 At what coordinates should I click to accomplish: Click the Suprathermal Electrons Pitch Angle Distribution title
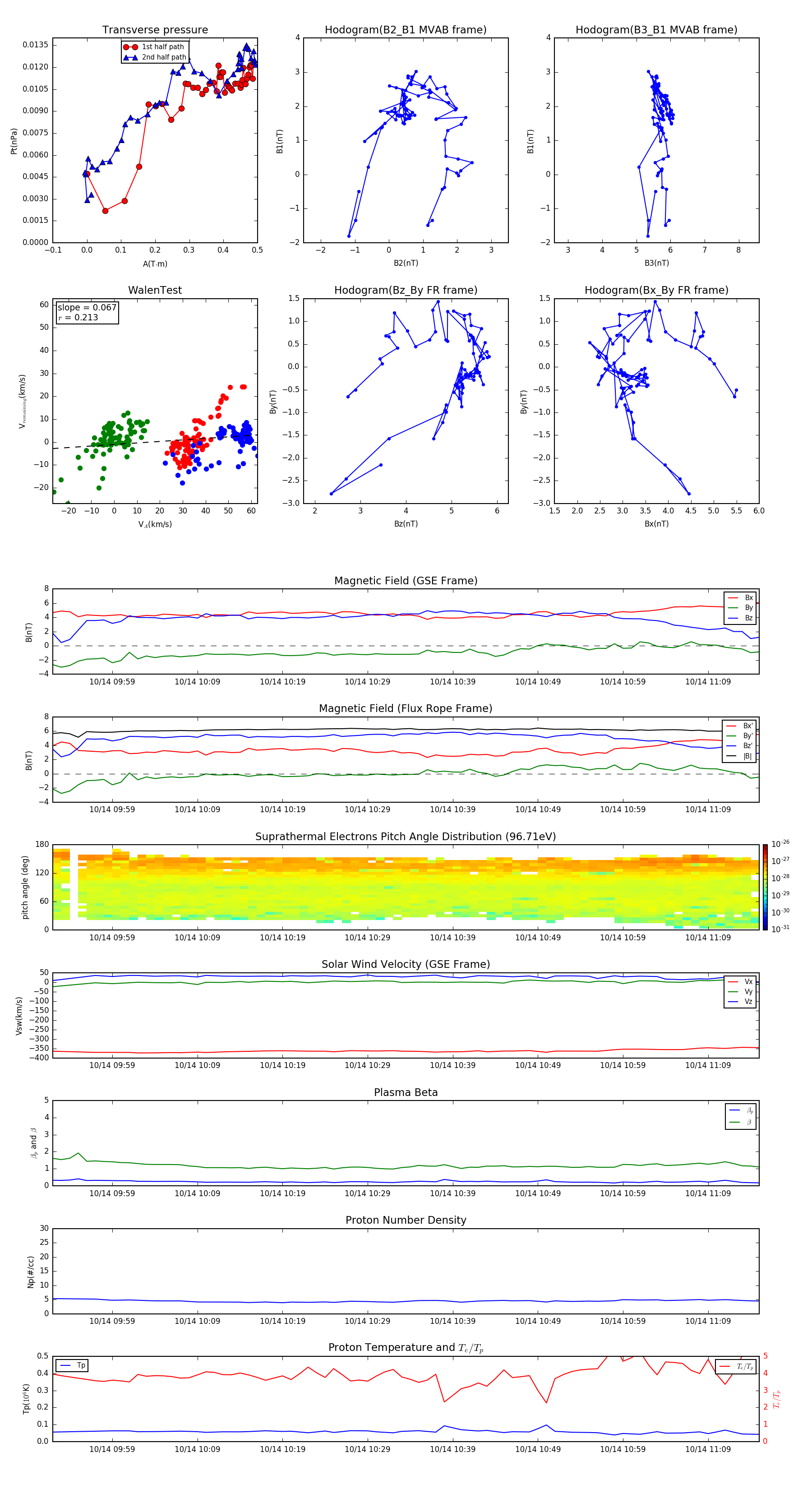point(406,837)
